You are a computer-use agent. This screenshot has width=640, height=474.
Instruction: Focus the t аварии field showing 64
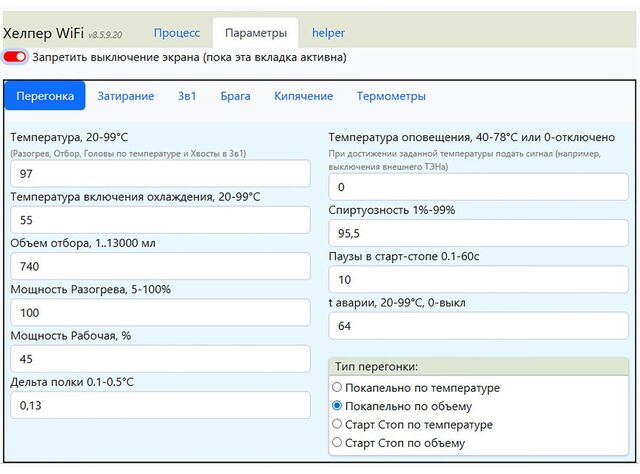(x=478, y=325)
